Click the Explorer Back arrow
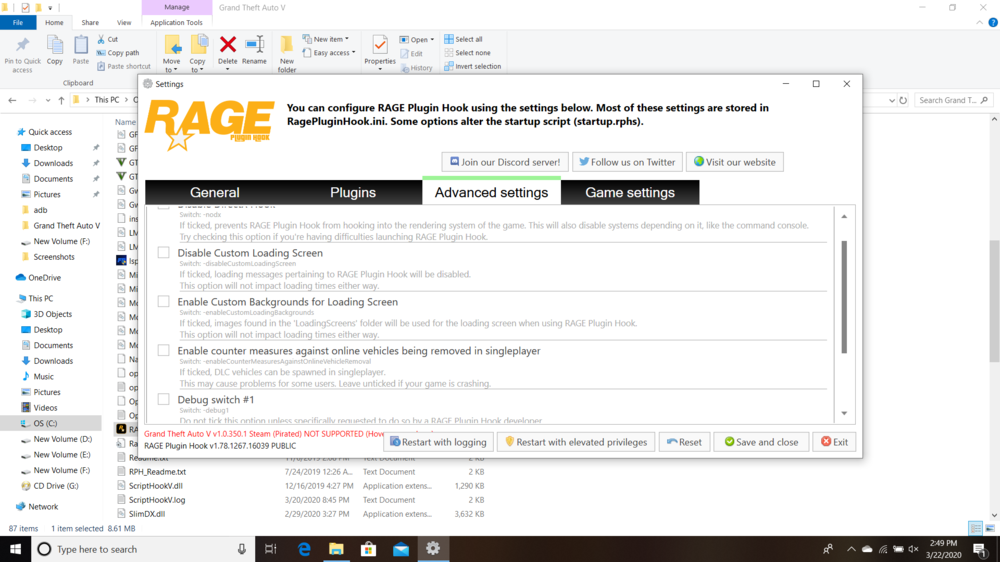The width and height of the screenshot is (1000, 562). click(12, 100)
